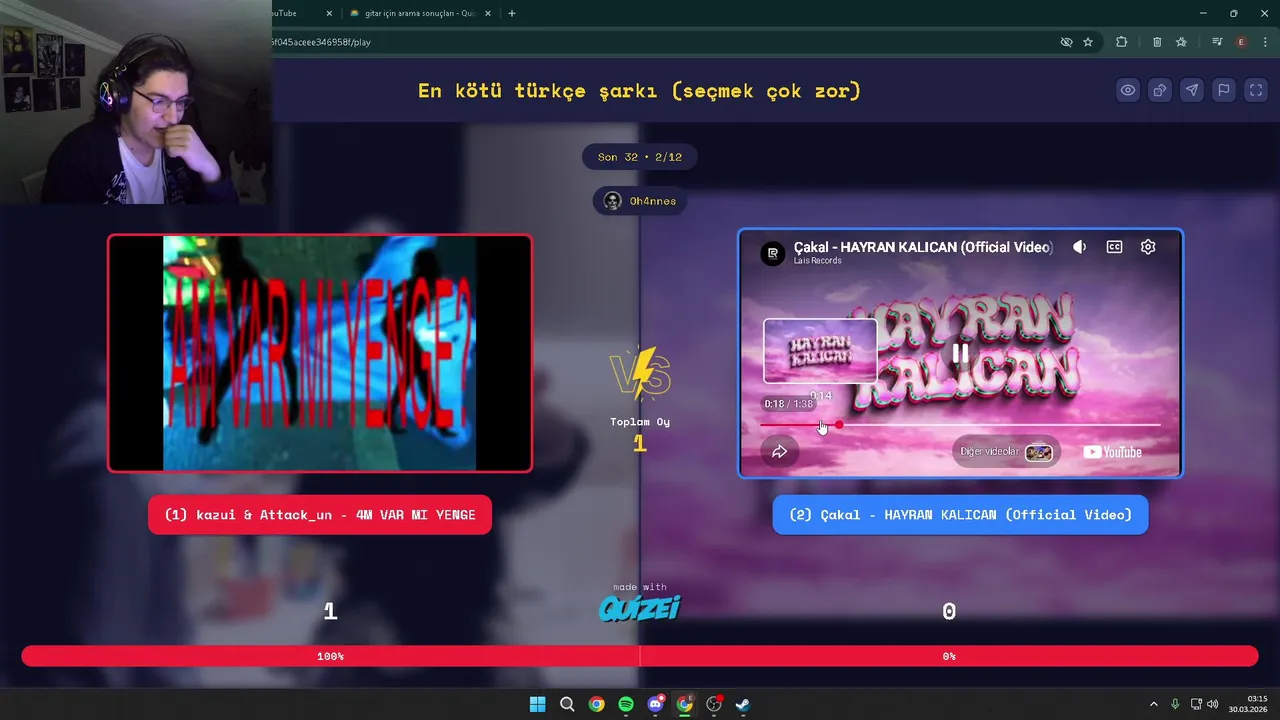The image size is (1280, 720).
Task: Open Steam from the taskbar
Action: tap(743, 704)
